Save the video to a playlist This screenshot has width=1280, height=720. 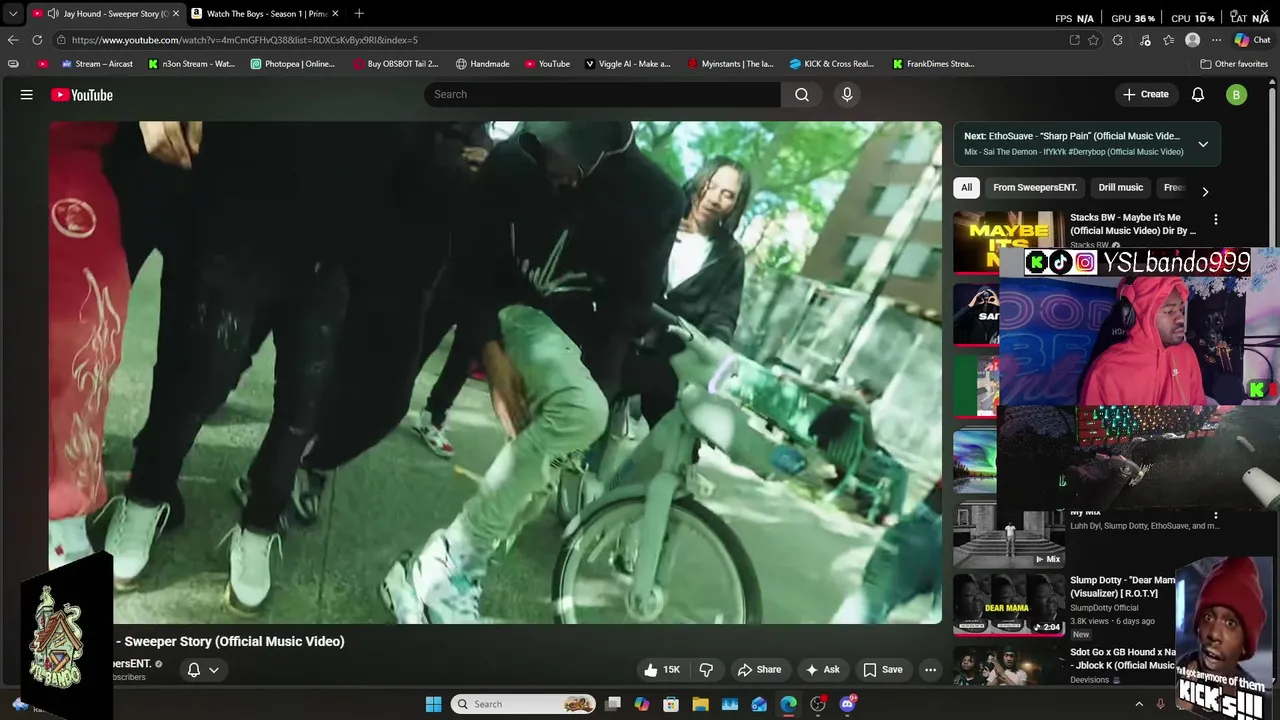click(x=883, y=670)
